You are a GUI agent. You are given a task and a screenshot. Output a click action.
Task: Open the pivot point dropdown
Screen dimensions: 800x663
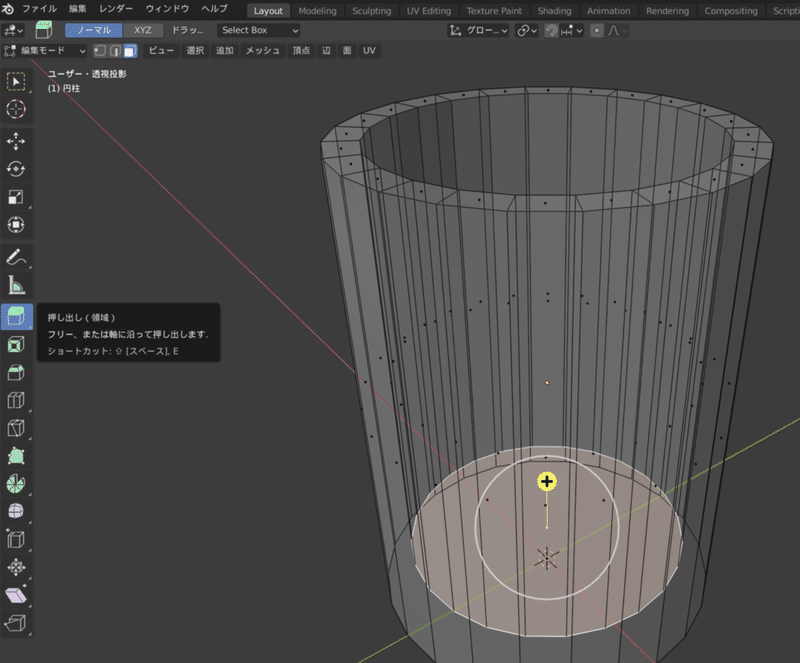(527, 31)
